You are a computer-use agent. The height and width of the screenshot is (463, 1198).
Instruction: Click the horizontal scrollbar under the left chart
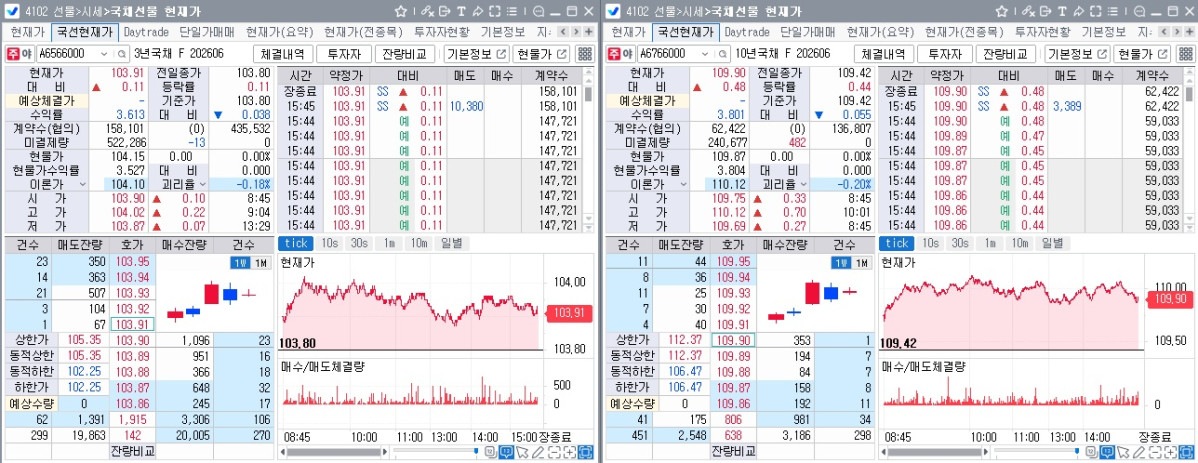(x=333, y=452)
